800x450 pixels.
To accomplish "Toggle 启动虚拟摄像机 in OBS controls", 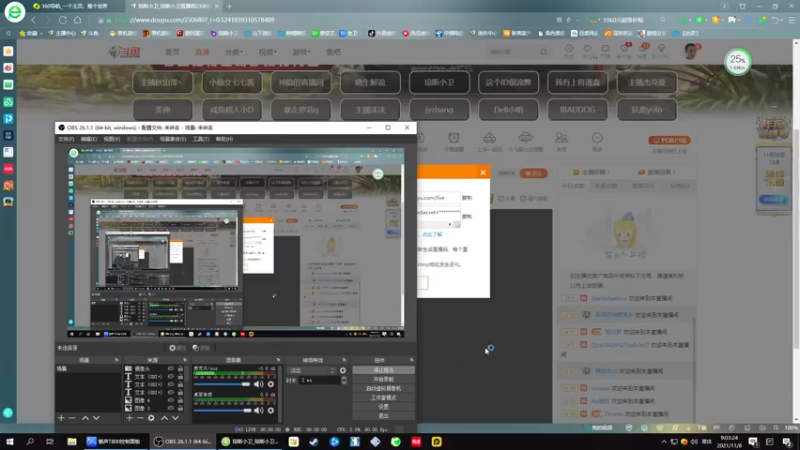I will [x=384, y=388].
